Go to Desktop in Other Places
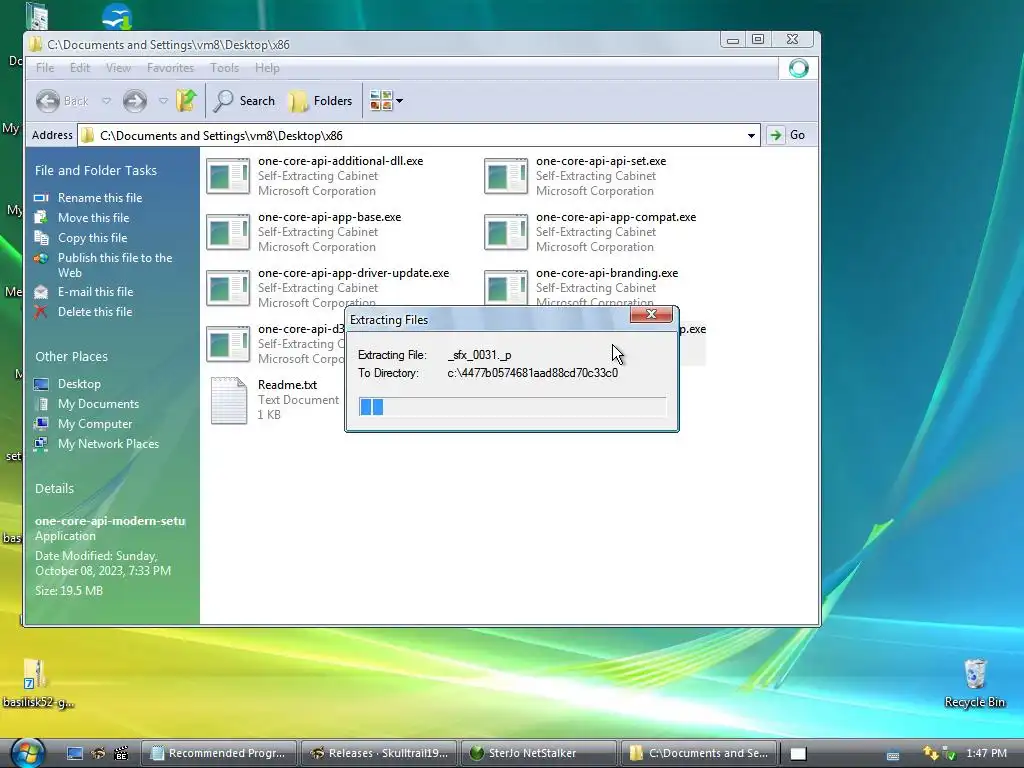Image resolution: width=1024 pixels, height=768 pixels. point(79,384)
